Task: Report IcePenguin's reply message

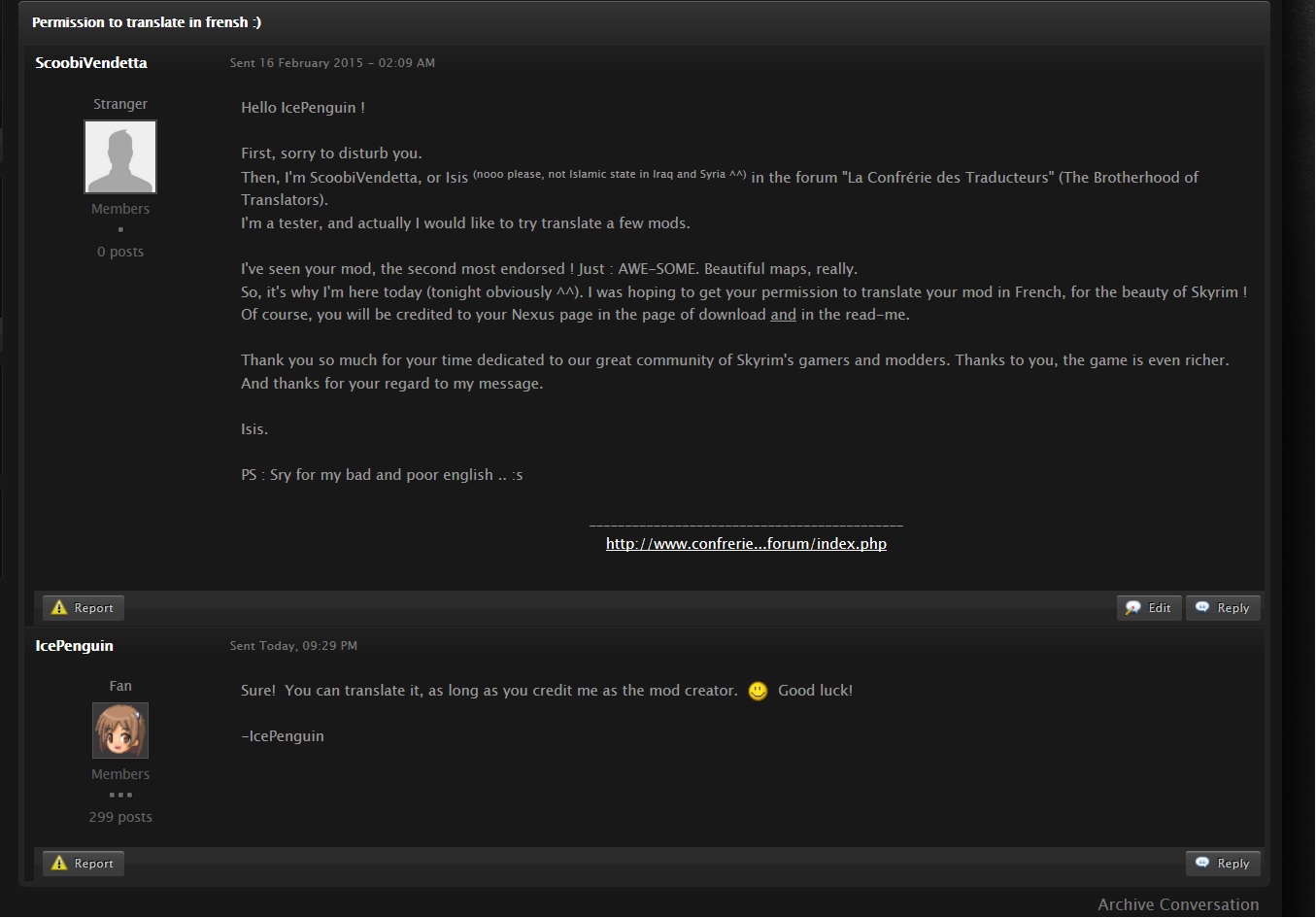Action: click(84, 864)
